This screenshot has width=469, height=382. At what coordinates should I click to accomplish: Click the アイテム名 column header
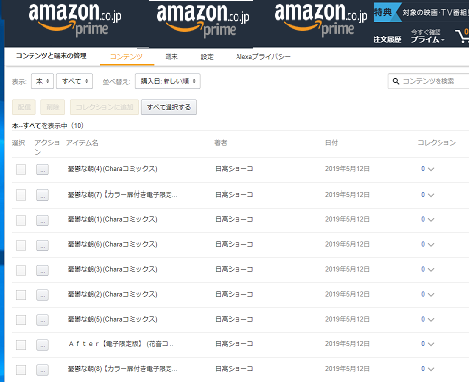pyautogui.click(x=82, y=143)
